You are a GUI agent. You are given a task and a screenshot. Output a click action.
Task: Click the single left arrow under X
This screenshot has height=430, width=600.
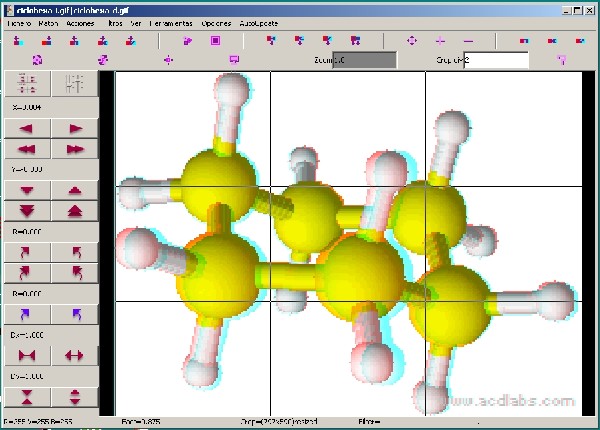coord(26,128)
